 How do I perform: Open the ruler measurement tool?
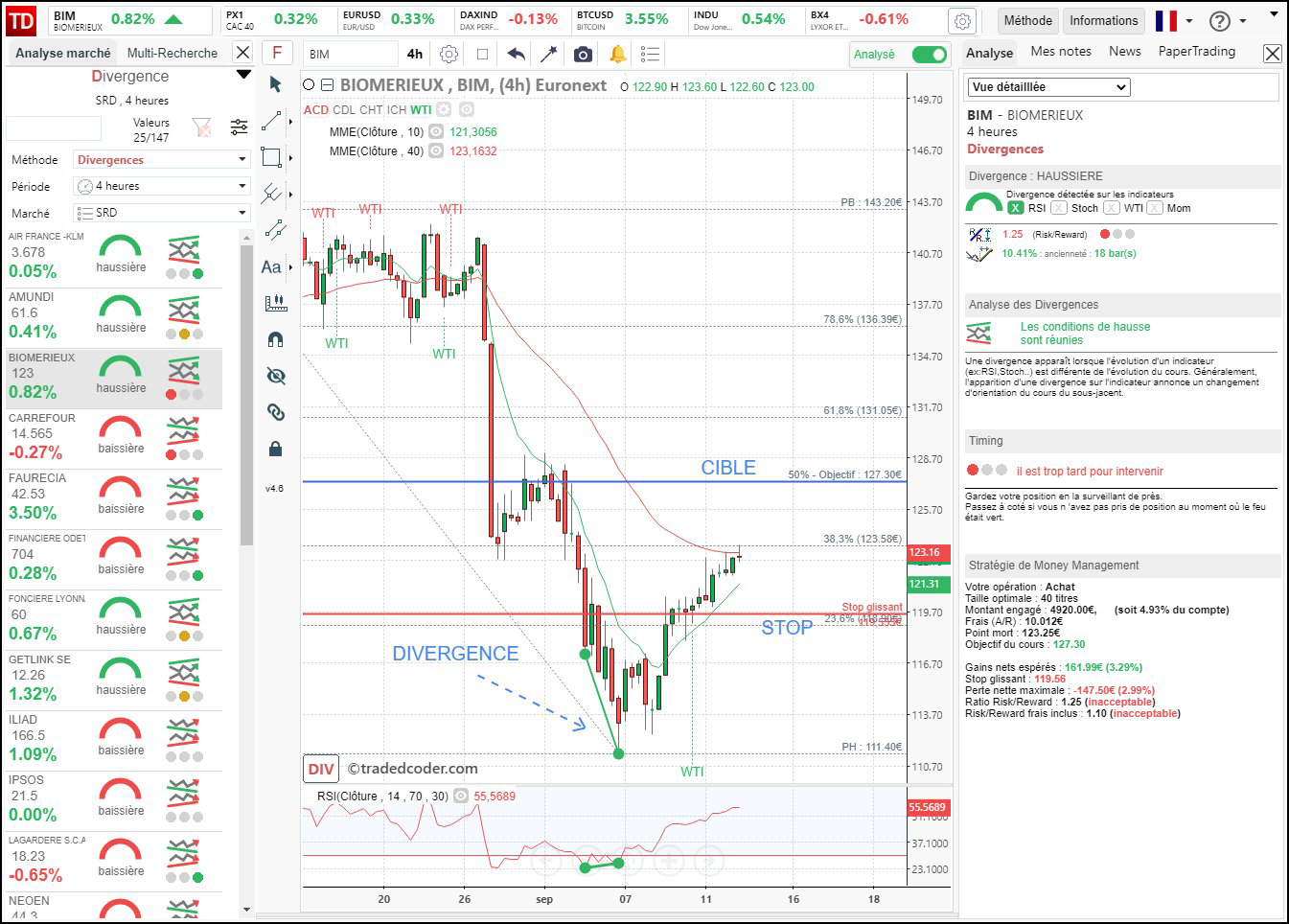(x=275, y=304)
